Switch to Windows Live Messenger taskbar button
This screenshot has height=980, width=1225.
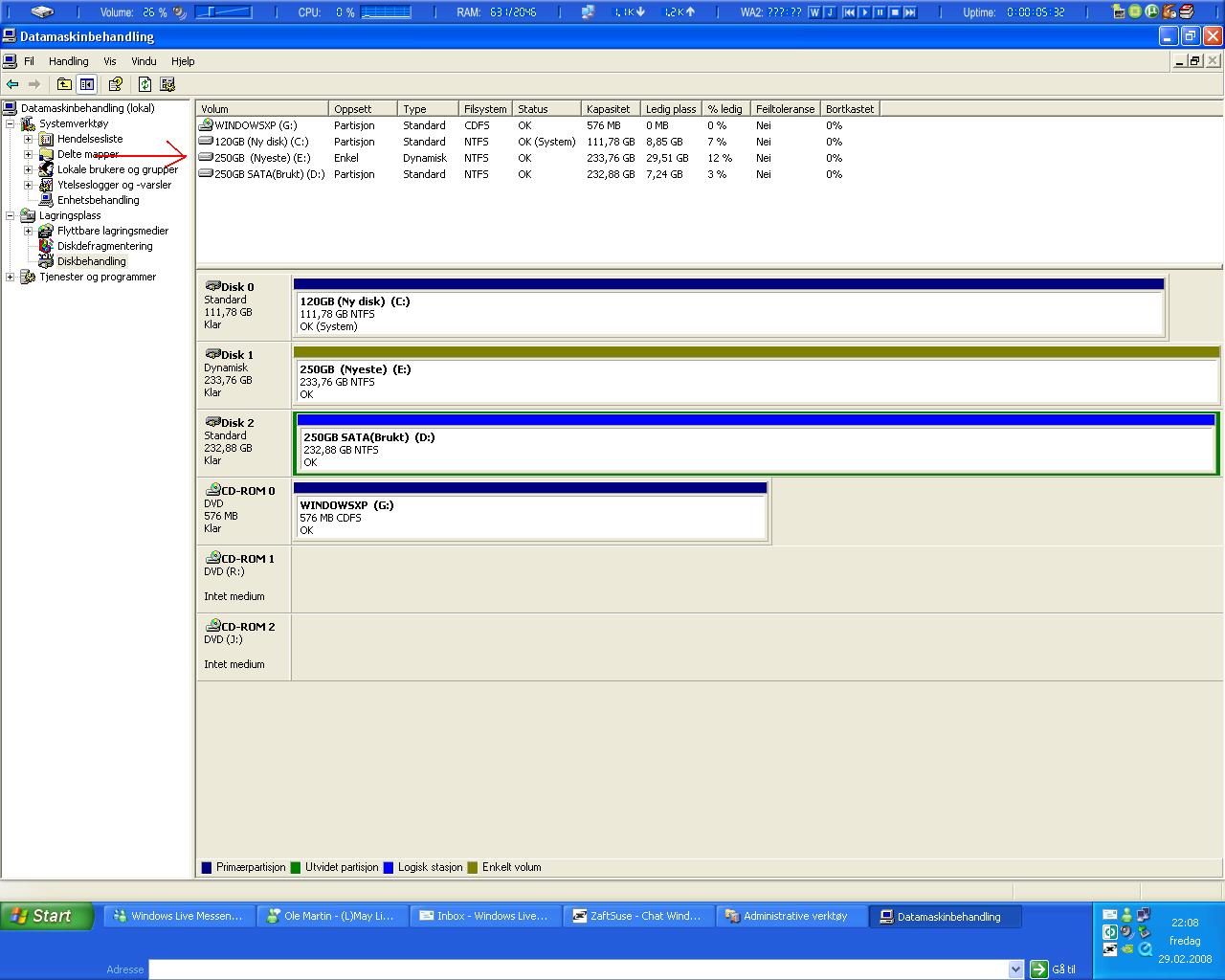click(179, 916)
